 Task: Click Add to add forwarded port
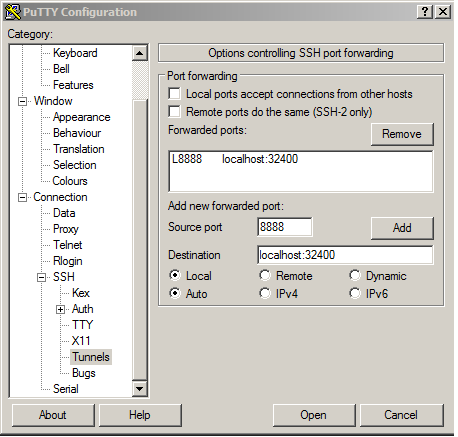coord(402,228)
